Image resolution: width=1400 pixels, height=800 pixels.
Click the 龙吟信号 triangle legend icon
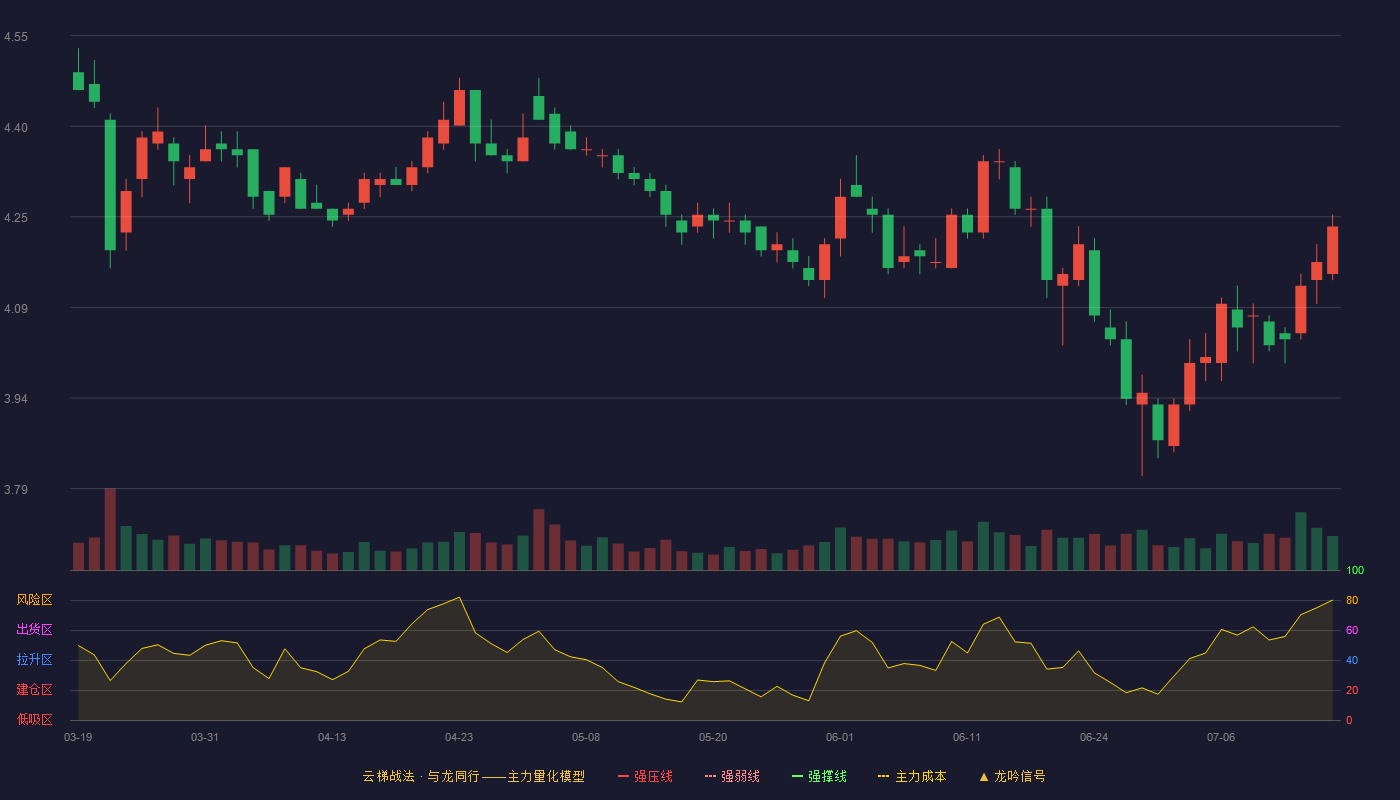(984, 776)
